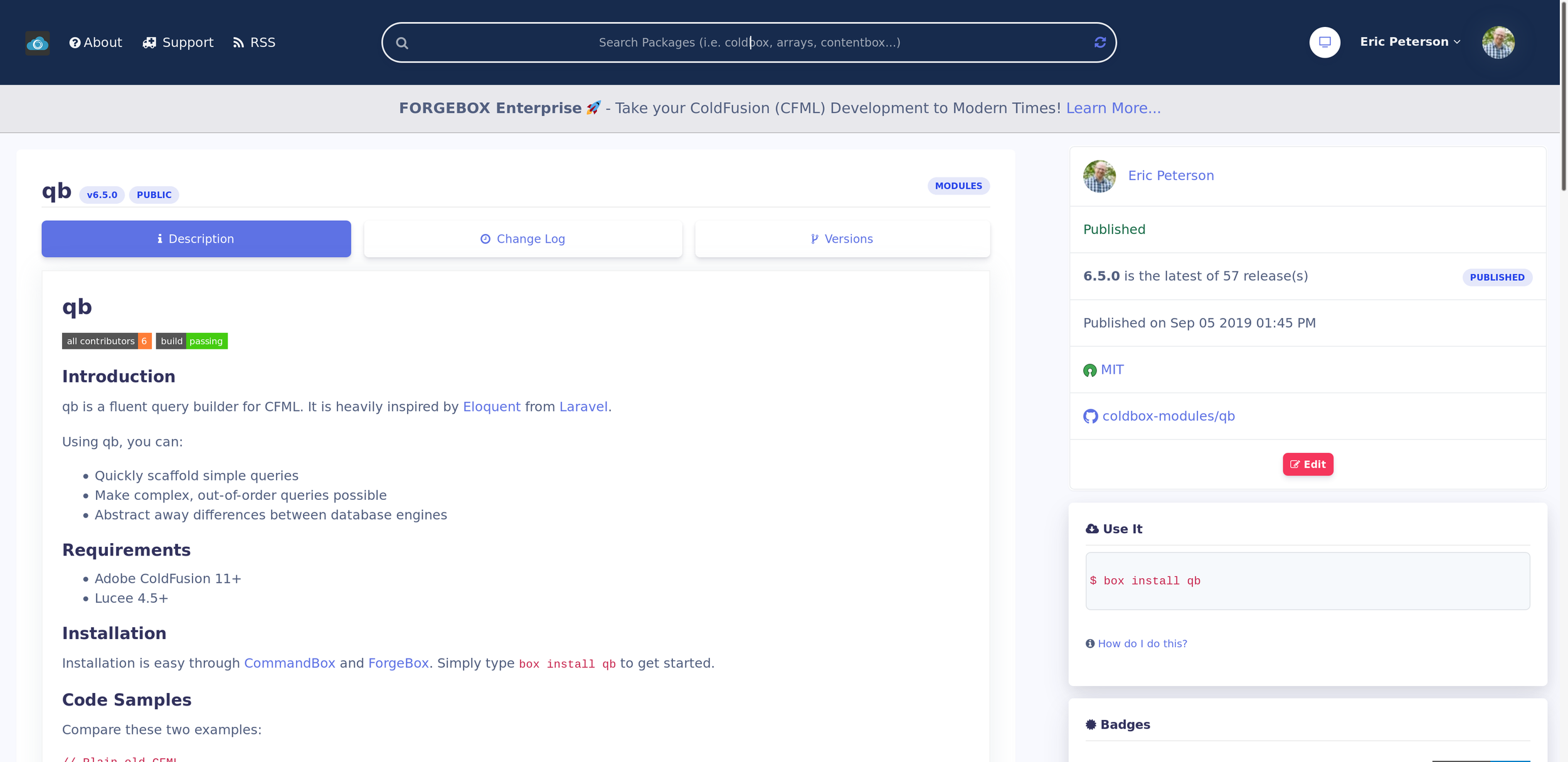Screen dimensions: 1568x762
Task: Click the PUBLISHED status badge
Action: [1497, 277]
